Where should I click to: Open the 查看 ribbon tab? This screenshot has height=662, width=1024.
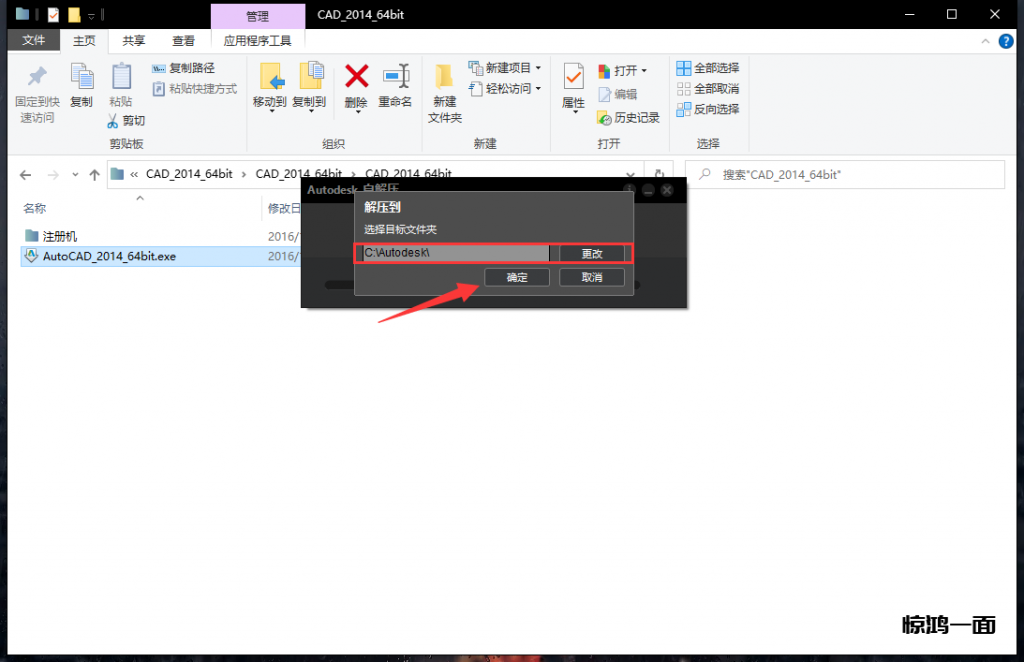[184, 41]
